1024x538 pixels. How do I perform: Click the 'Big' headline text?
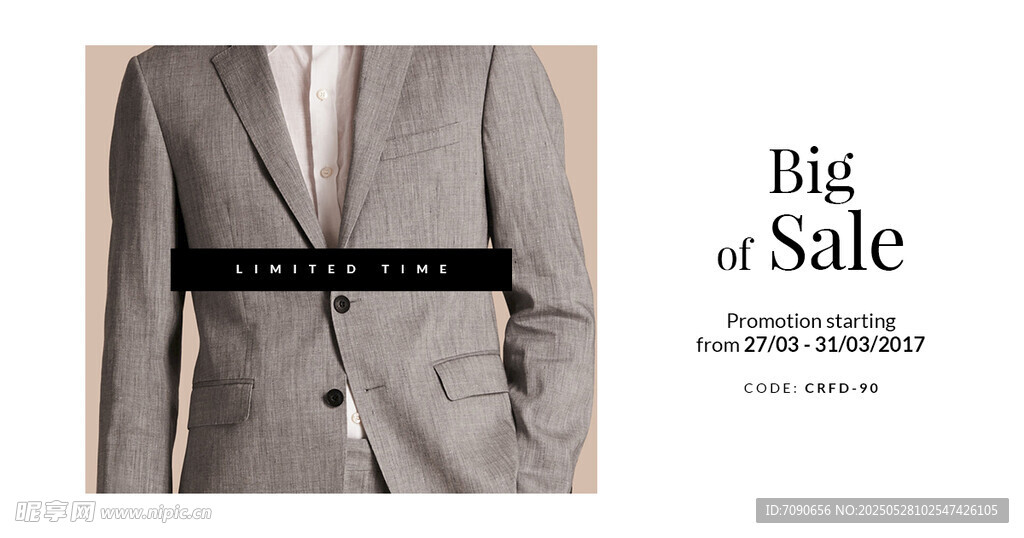(811, 172)
